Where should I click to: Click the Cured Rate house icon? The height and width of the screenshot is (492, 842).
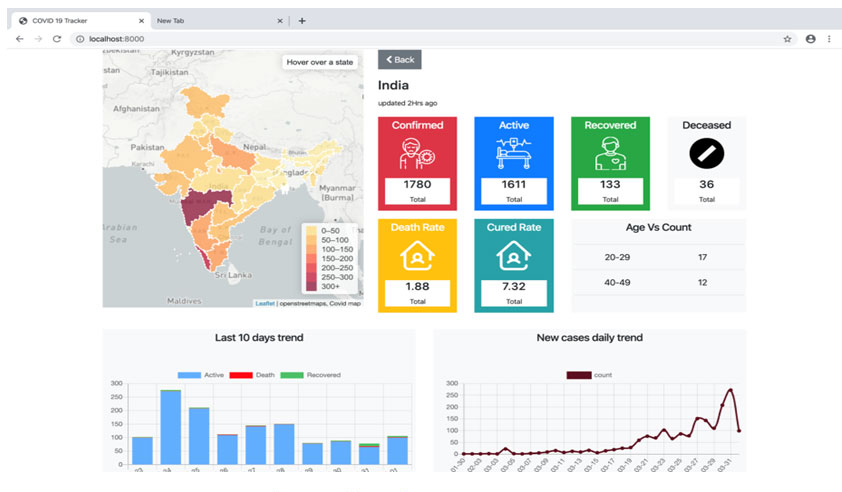click(x=513, y=257)
